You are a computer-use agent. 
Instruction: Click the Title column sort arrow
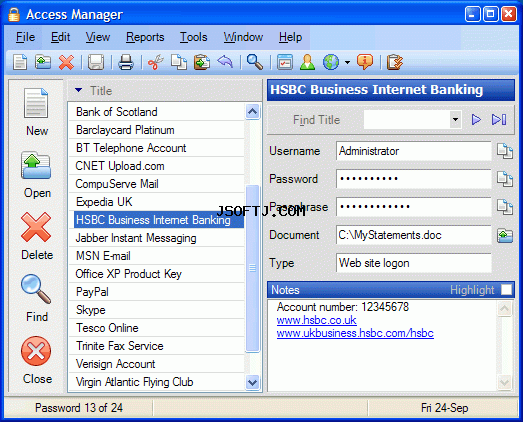[78, 90]
